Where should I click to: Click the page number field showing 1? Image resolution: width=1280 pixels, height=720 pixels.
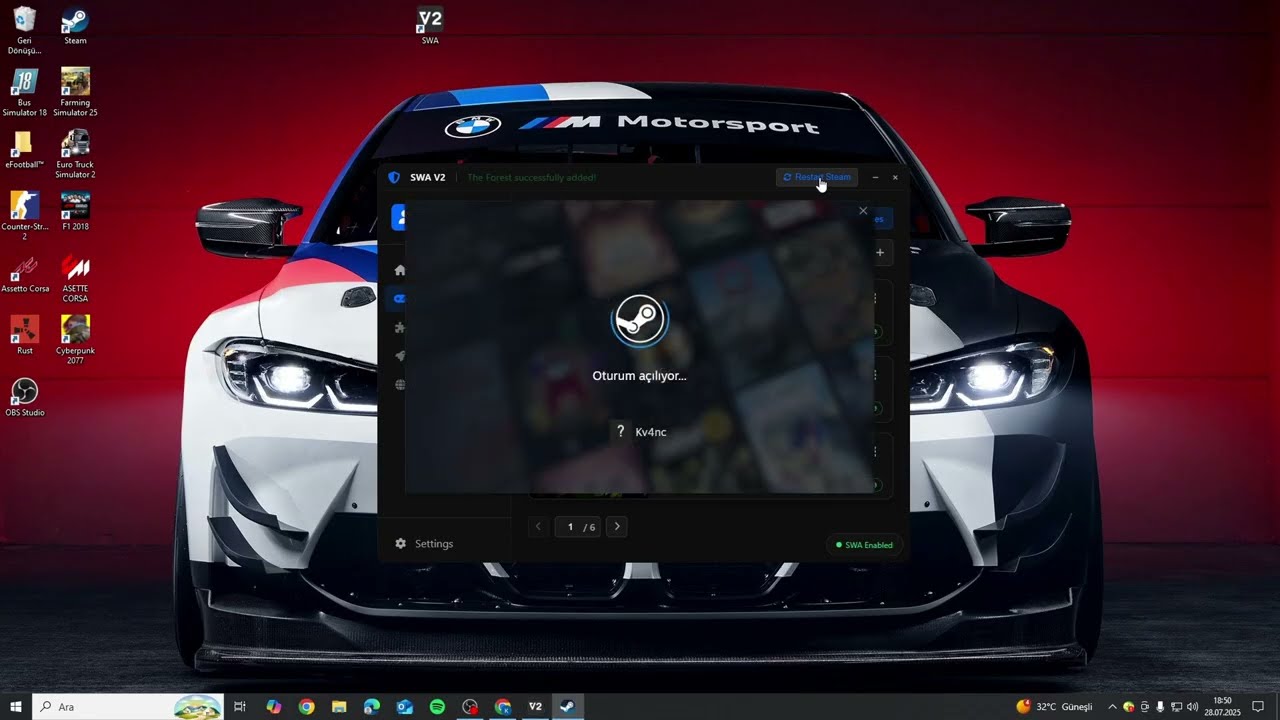coord(570,527)
